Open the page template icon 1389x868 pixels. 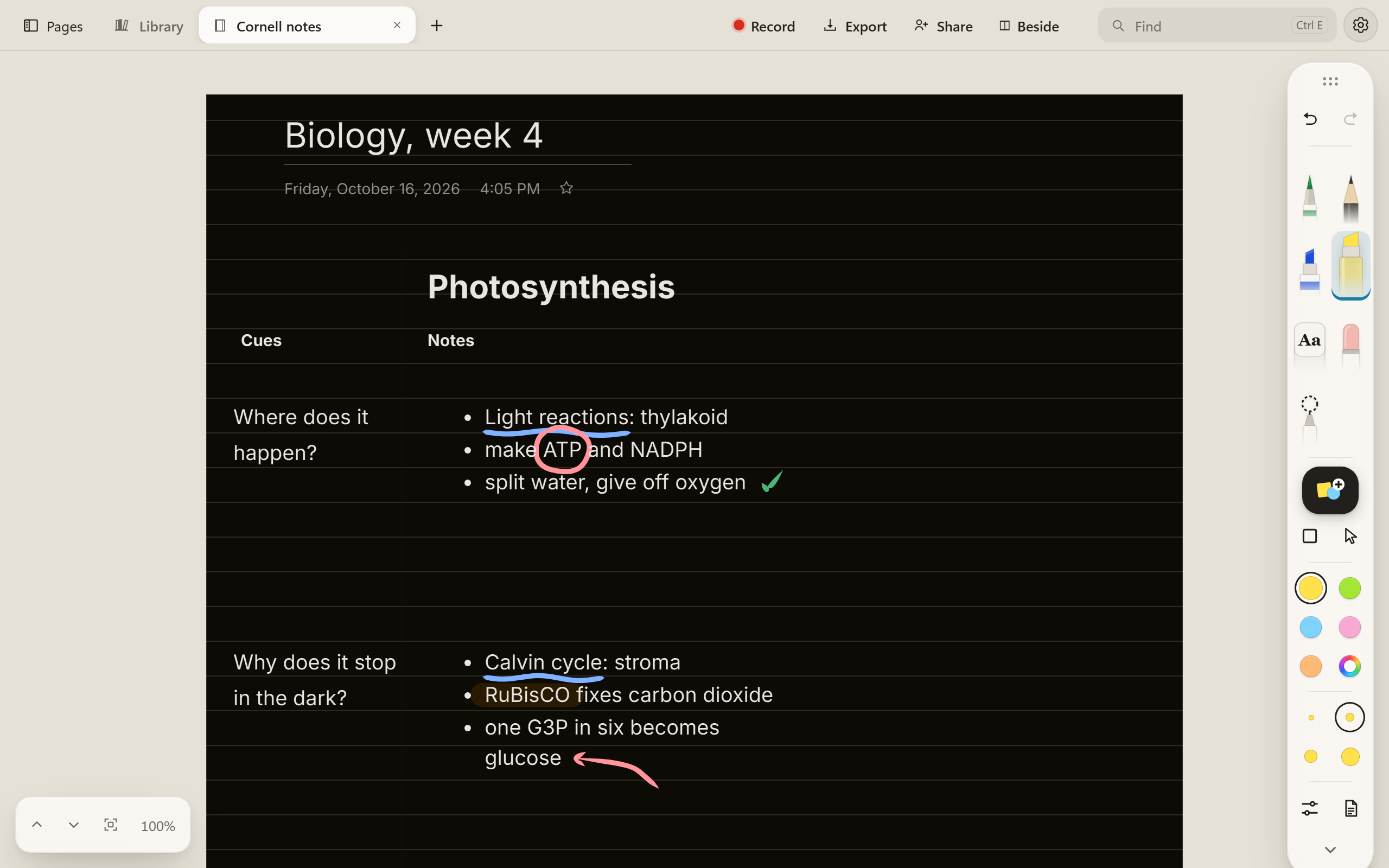[x=1350, y=808]
